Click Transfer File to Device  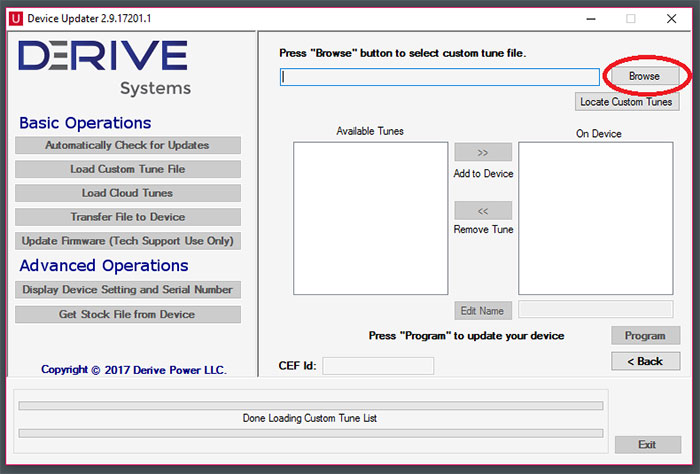(x=128, y=217)
